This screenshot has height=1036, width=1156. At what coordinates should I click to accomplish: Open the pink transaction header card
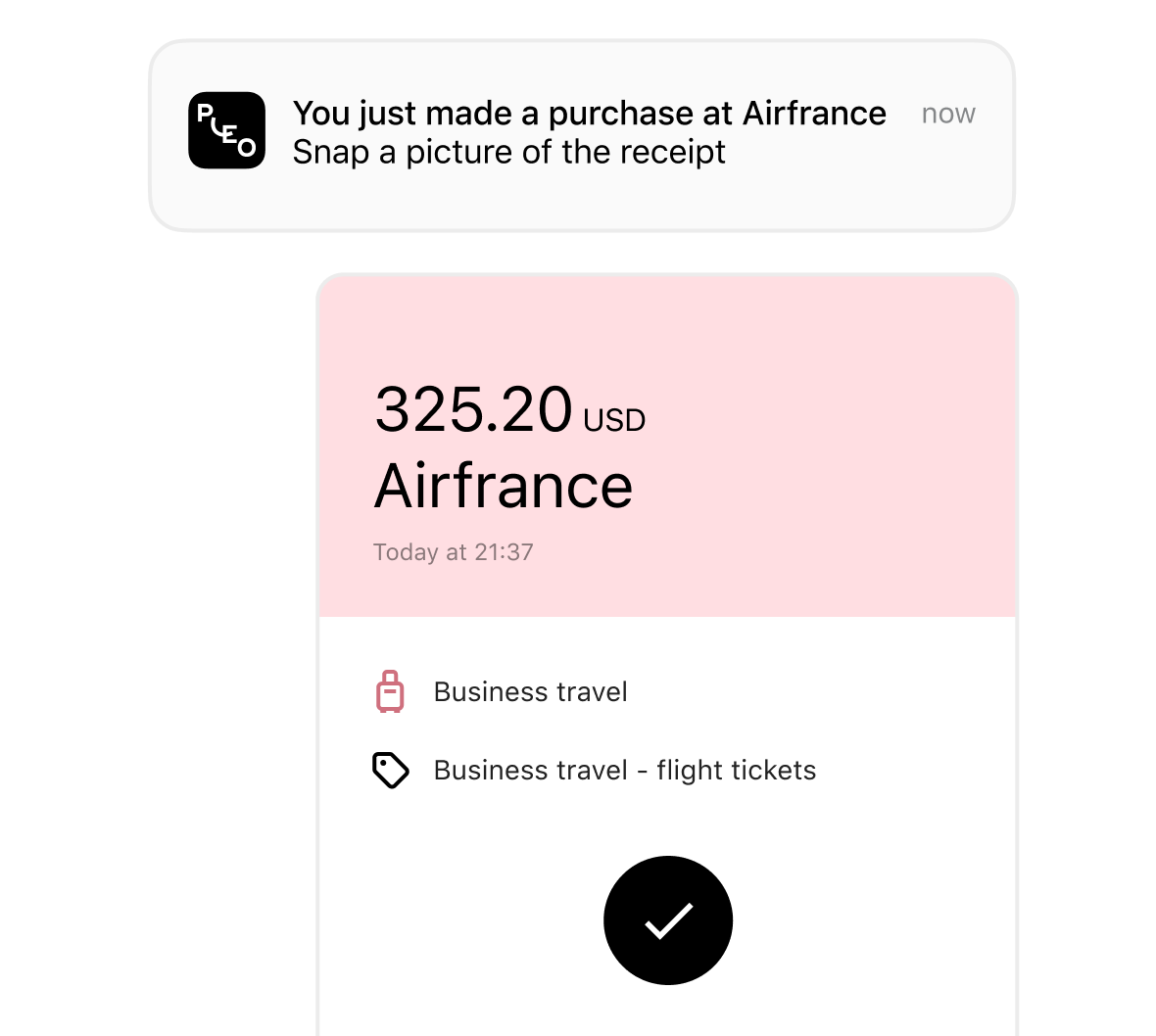click(667, 441)
